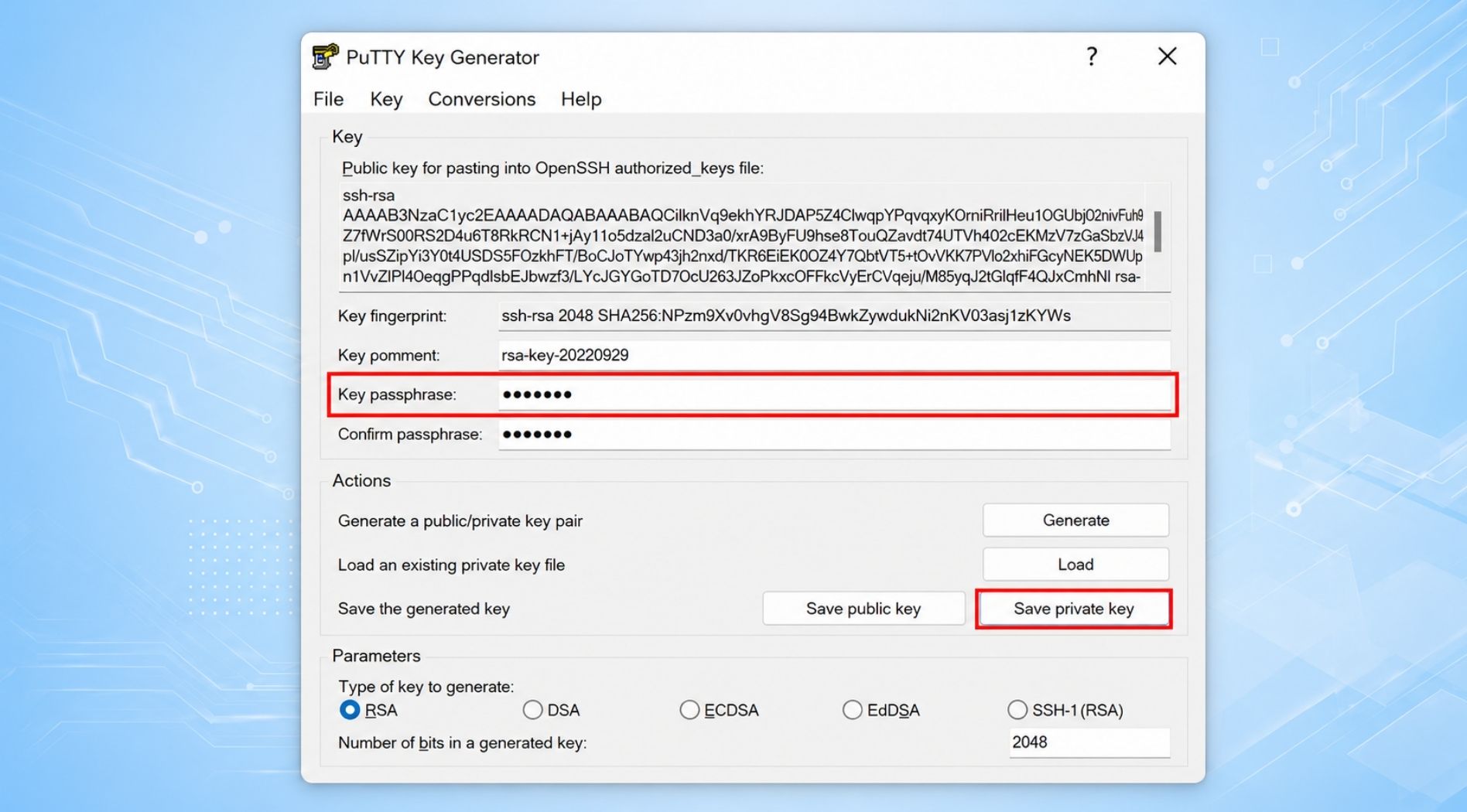Click the Load button
The width and height of the screenshot is (1467, 812).
coord(1075,565)
